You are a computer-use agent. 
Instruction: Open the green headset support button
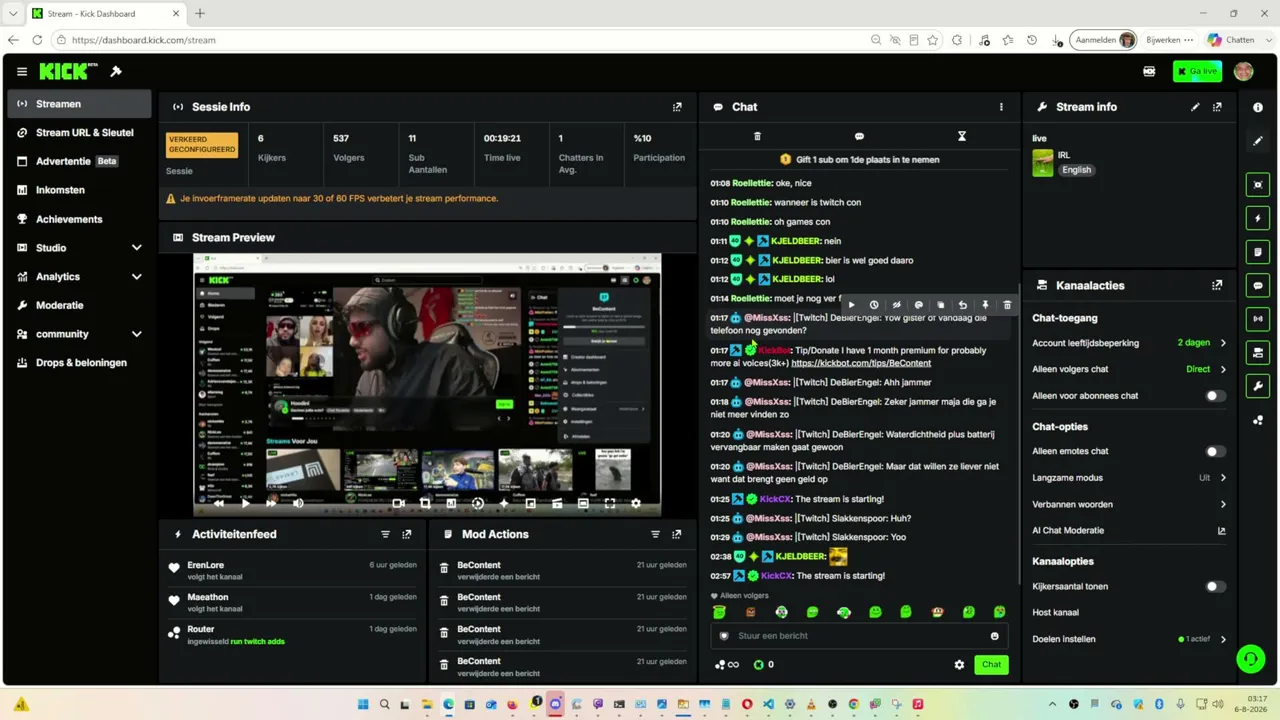pyautogui.click(x=1249, y=658)
